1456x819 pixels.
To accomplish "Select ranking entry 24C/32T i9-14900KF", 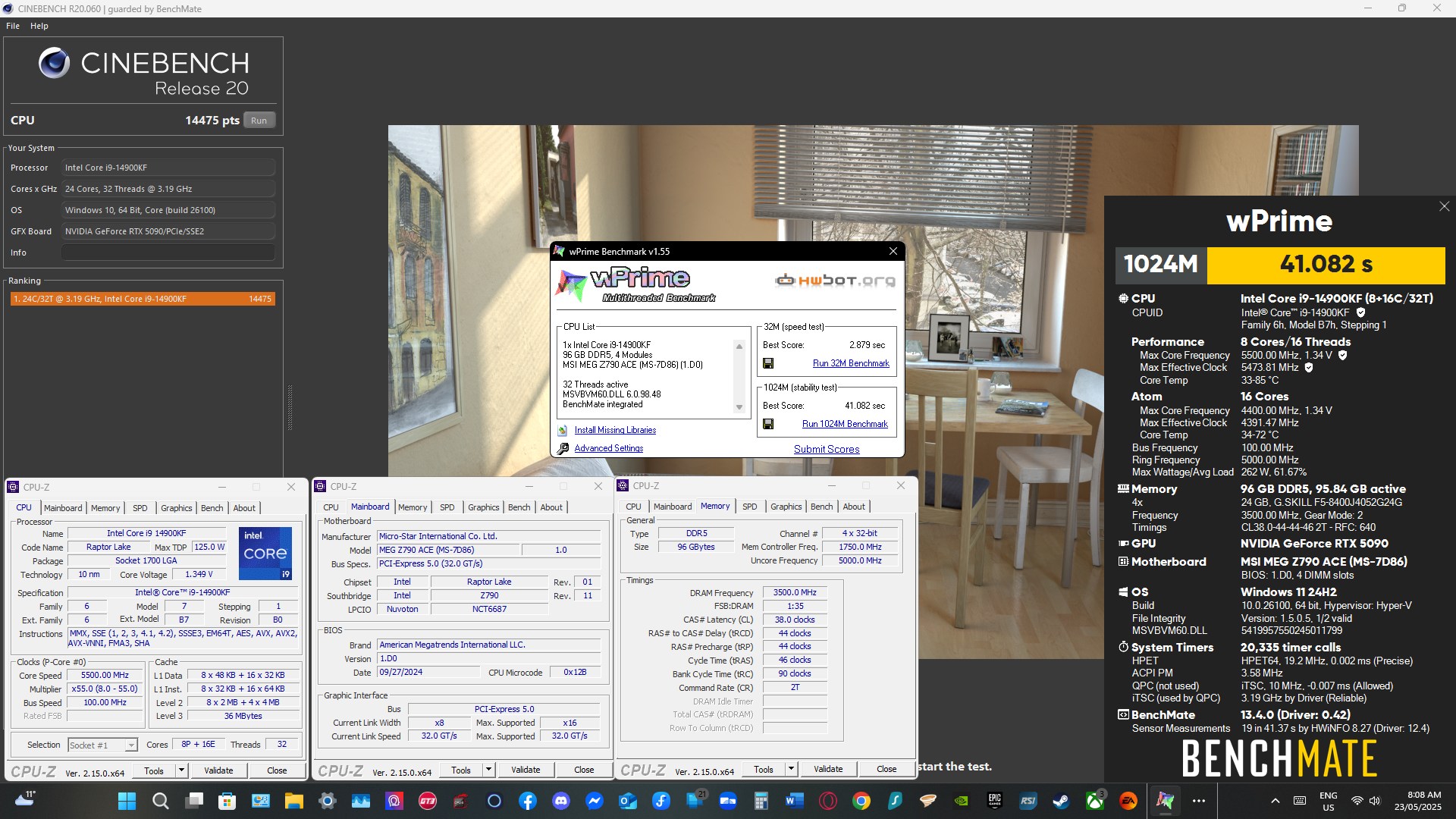I will (x=143, y=299).
